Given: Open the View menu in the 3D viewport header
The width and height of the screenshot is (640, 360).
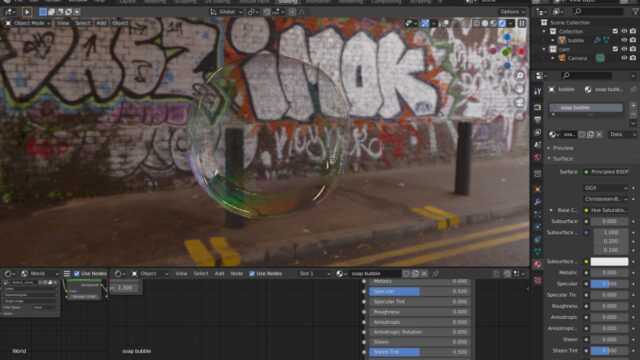Looking at the screenshot, I should click(63, 23).
